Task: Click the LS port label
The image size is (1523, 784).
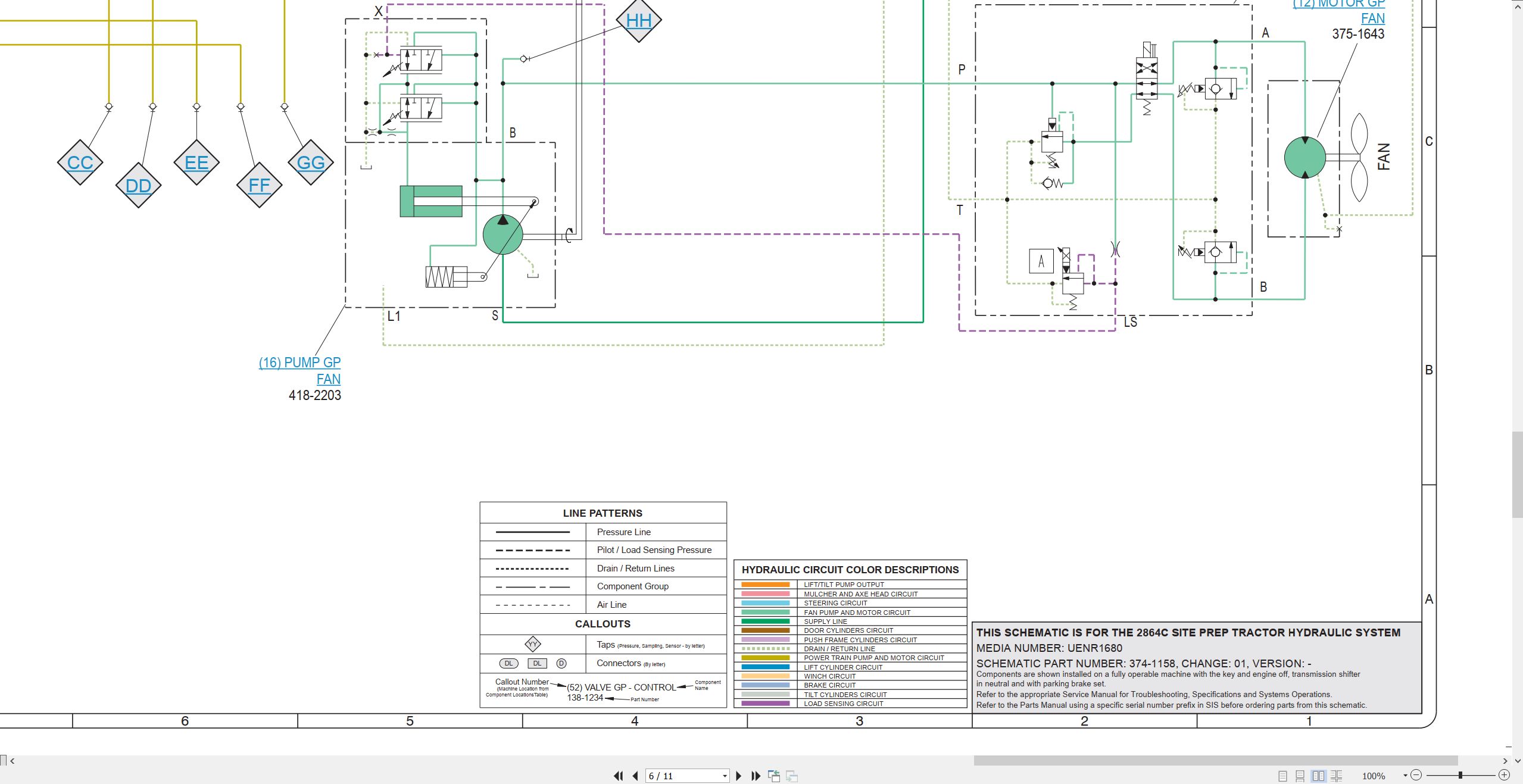Action: (1130, 322)
